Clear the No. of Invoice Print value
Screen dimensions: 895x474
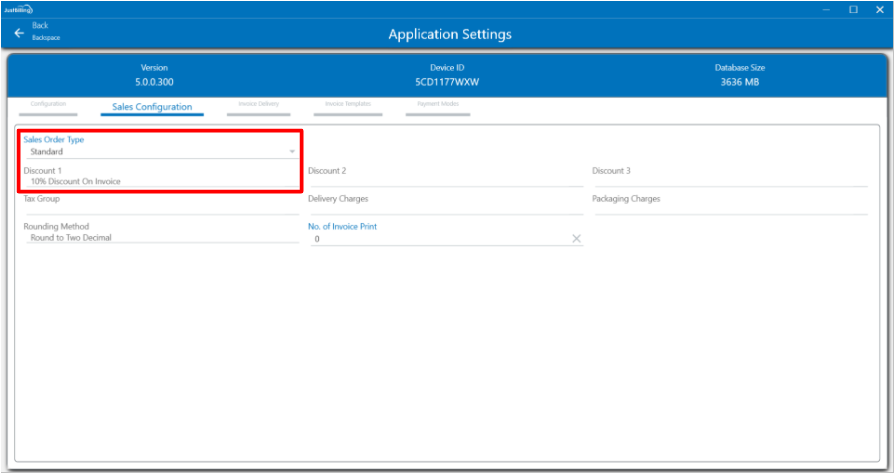[576, 239]
